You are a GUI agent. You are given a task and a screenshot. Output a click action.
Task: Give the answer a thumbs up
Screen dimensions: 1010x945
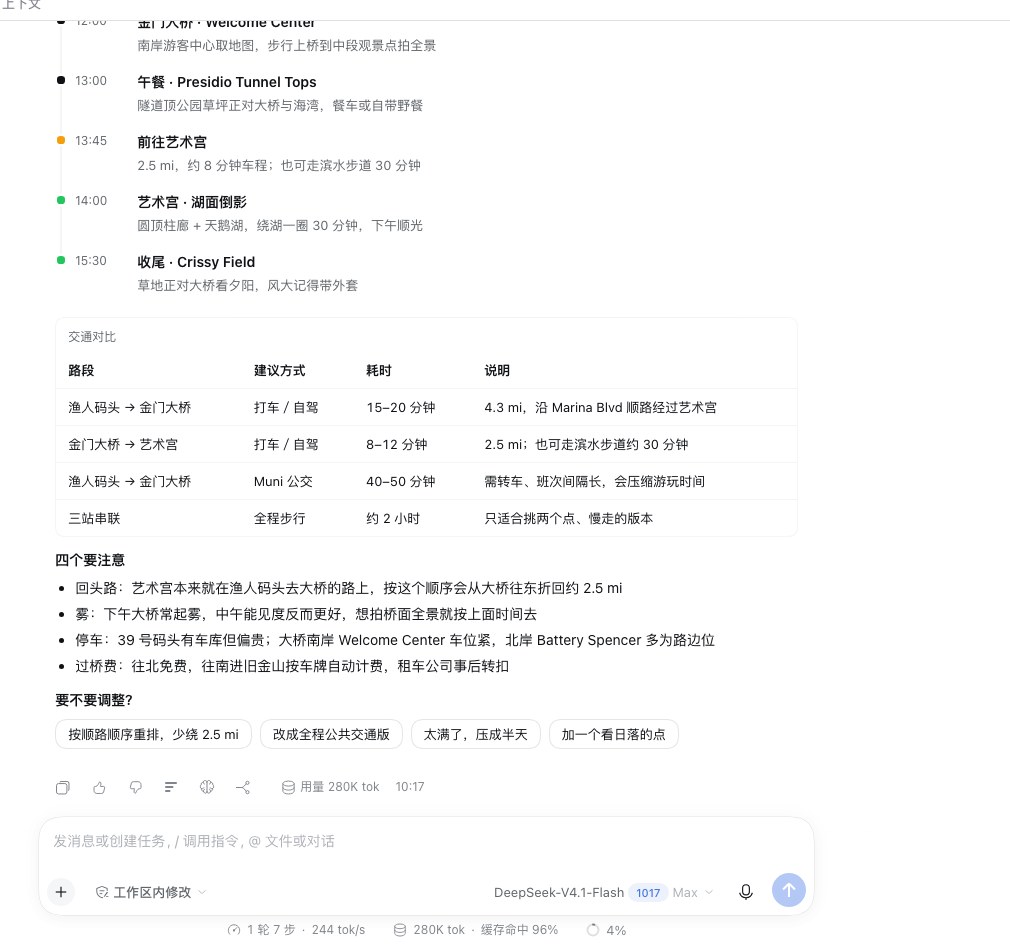coord(99,787)
